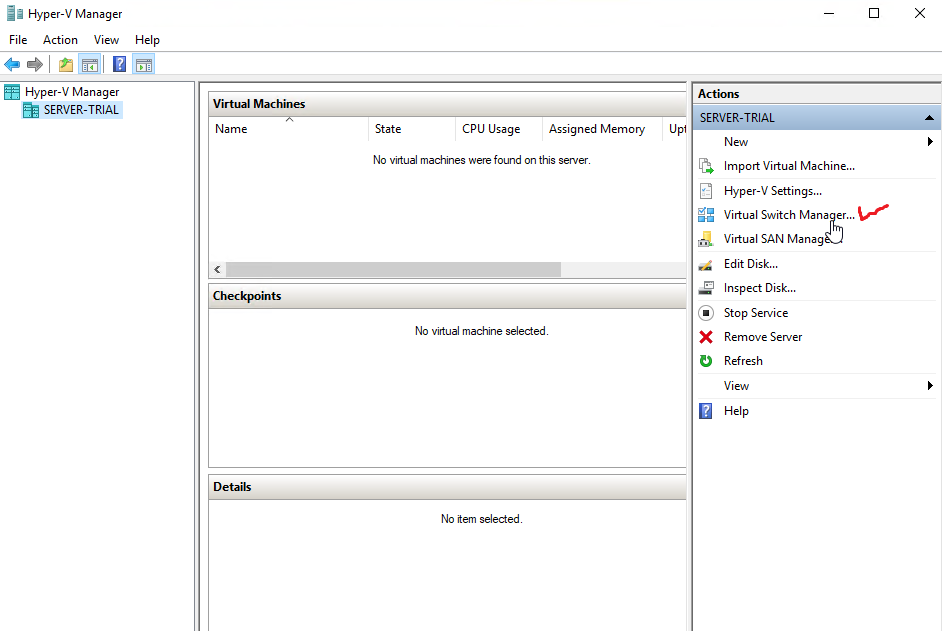This screenshot has height=631, width=942.
Task: Click the Virtual Machines horizontal scrollbar thumb
Action: (394, 269)
